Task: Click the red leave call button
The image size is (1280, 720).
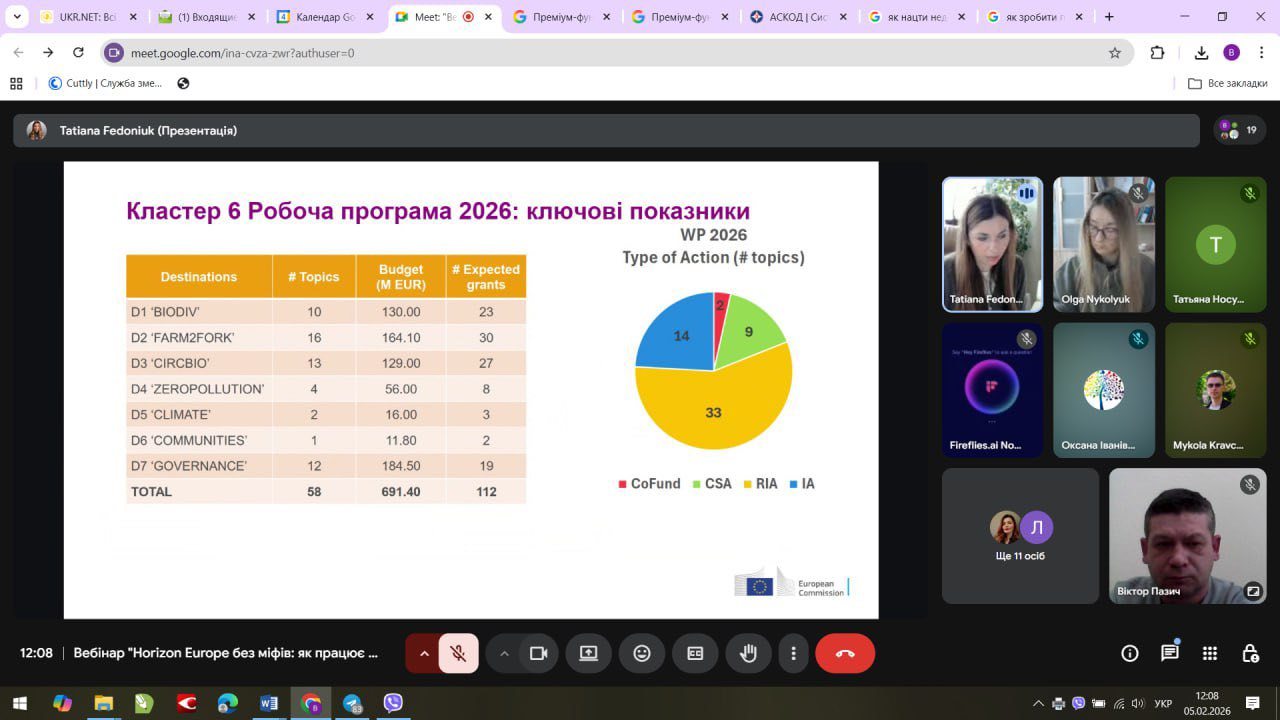Action: tap(844, 653)
